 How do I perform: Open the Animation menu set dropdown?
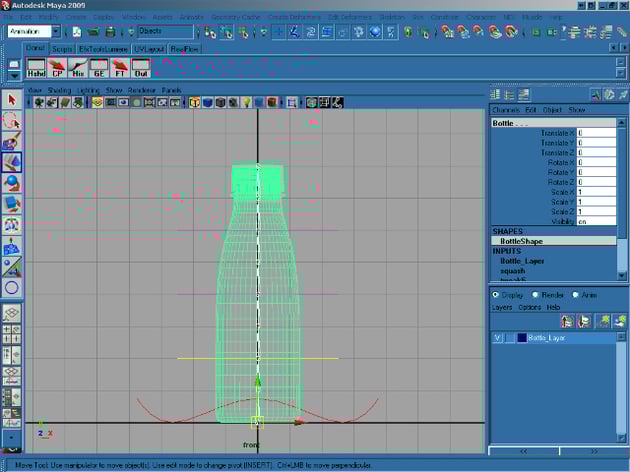34,32
